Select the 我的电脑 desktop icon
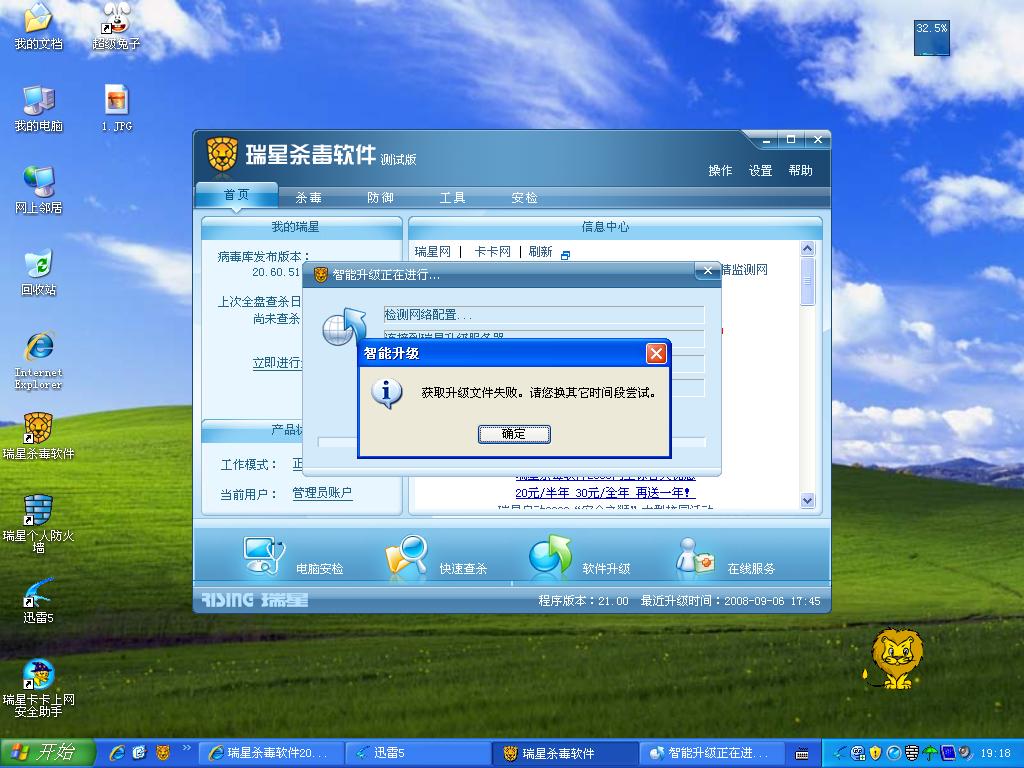The width and height of the screenshot is (1024, 768). click(39, 108)
